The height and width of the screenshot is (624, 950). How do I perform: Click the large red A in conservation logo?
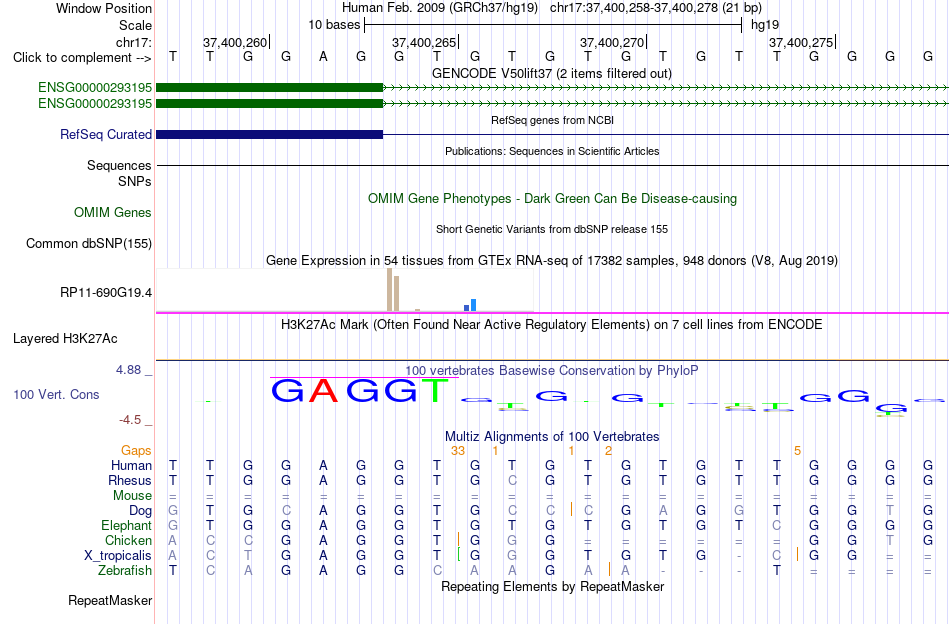click(323, 391)
